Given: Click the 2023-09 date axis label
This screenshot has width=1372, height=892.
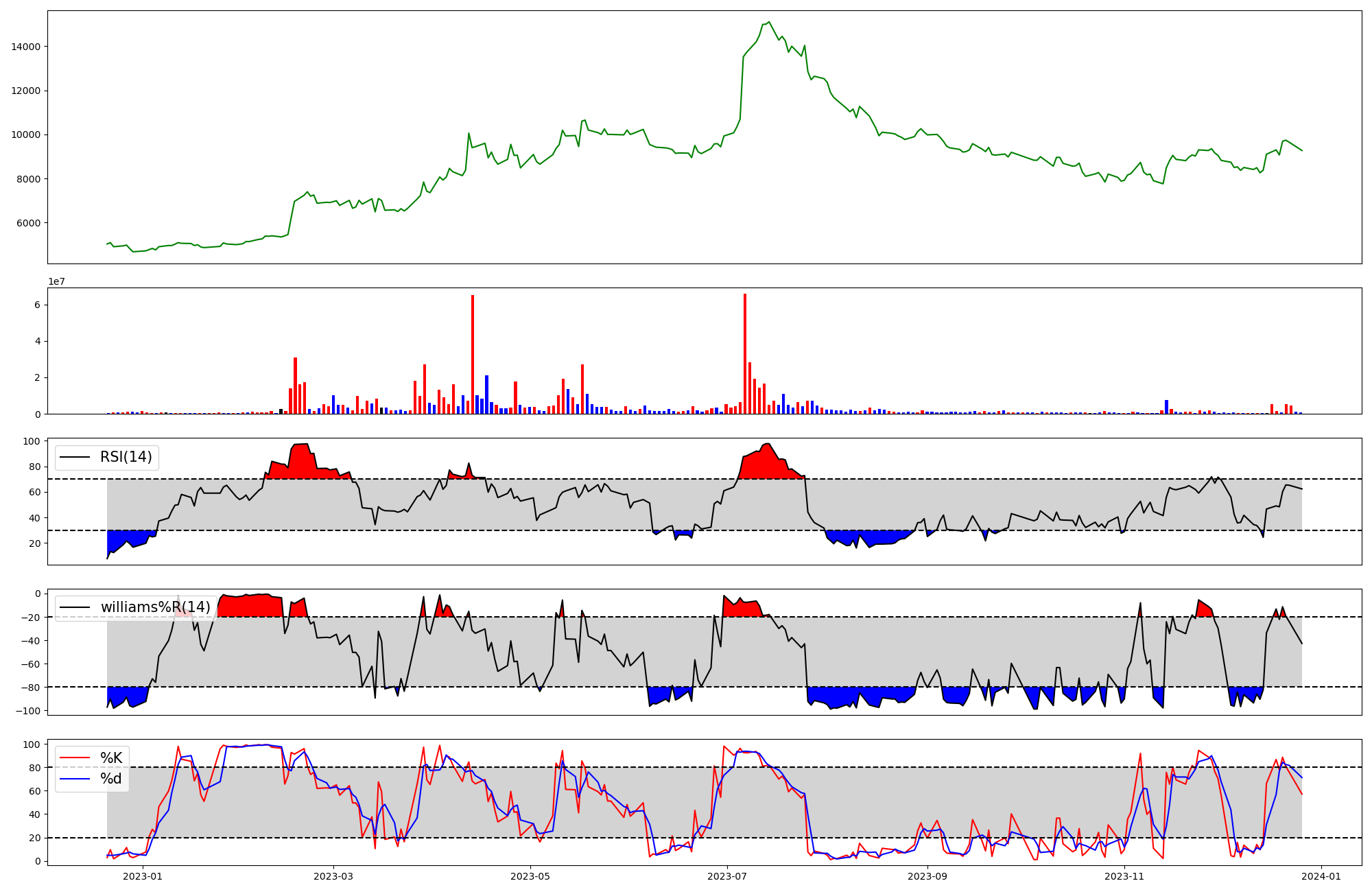Looking at the screenshot, I should click(x=927, y=876).
